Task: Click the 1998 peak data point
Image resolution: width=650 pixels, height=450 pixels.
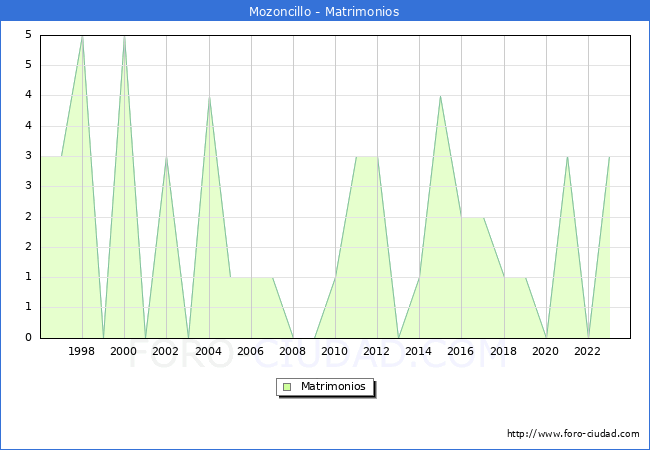Action: click(82, 36)
